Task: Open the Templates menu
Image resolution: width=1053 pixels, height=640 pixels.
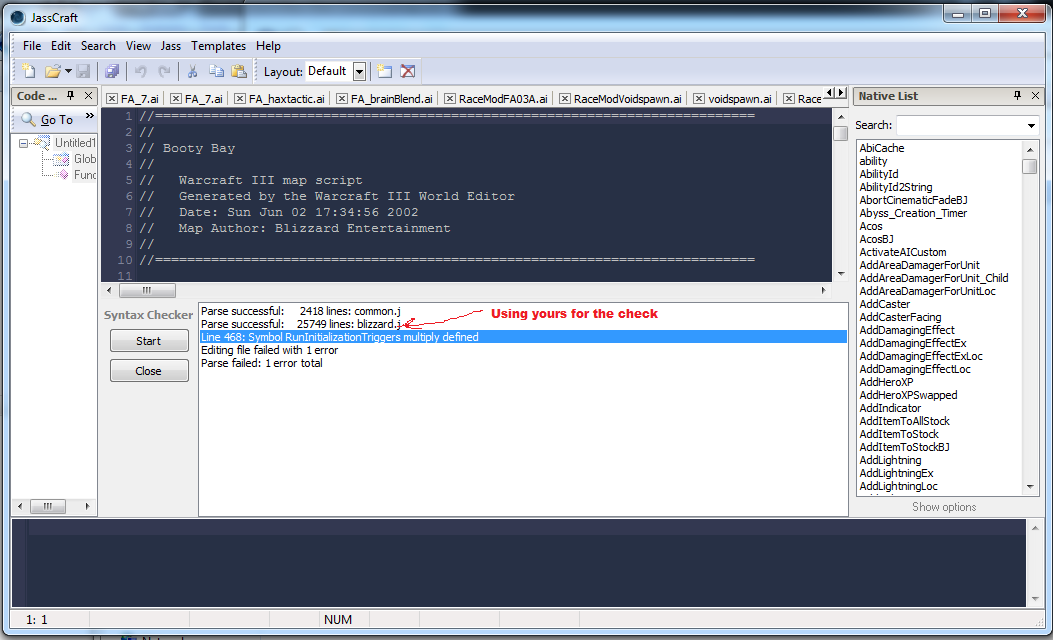Action: pos(218,46)
